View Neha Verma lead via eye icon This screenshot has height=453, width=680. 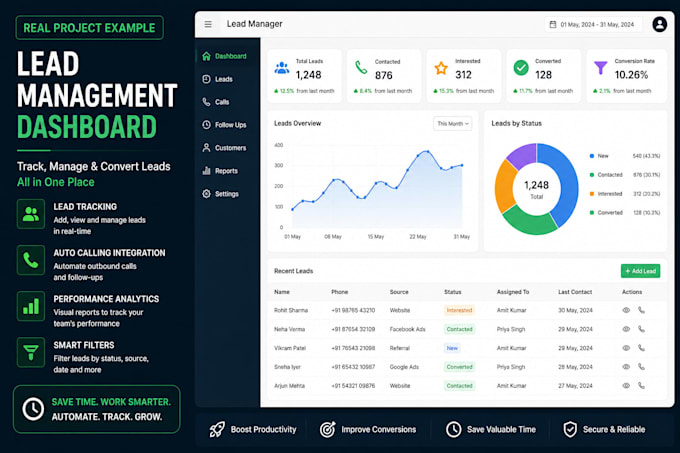pyautogui.click(x=626, y=329)
